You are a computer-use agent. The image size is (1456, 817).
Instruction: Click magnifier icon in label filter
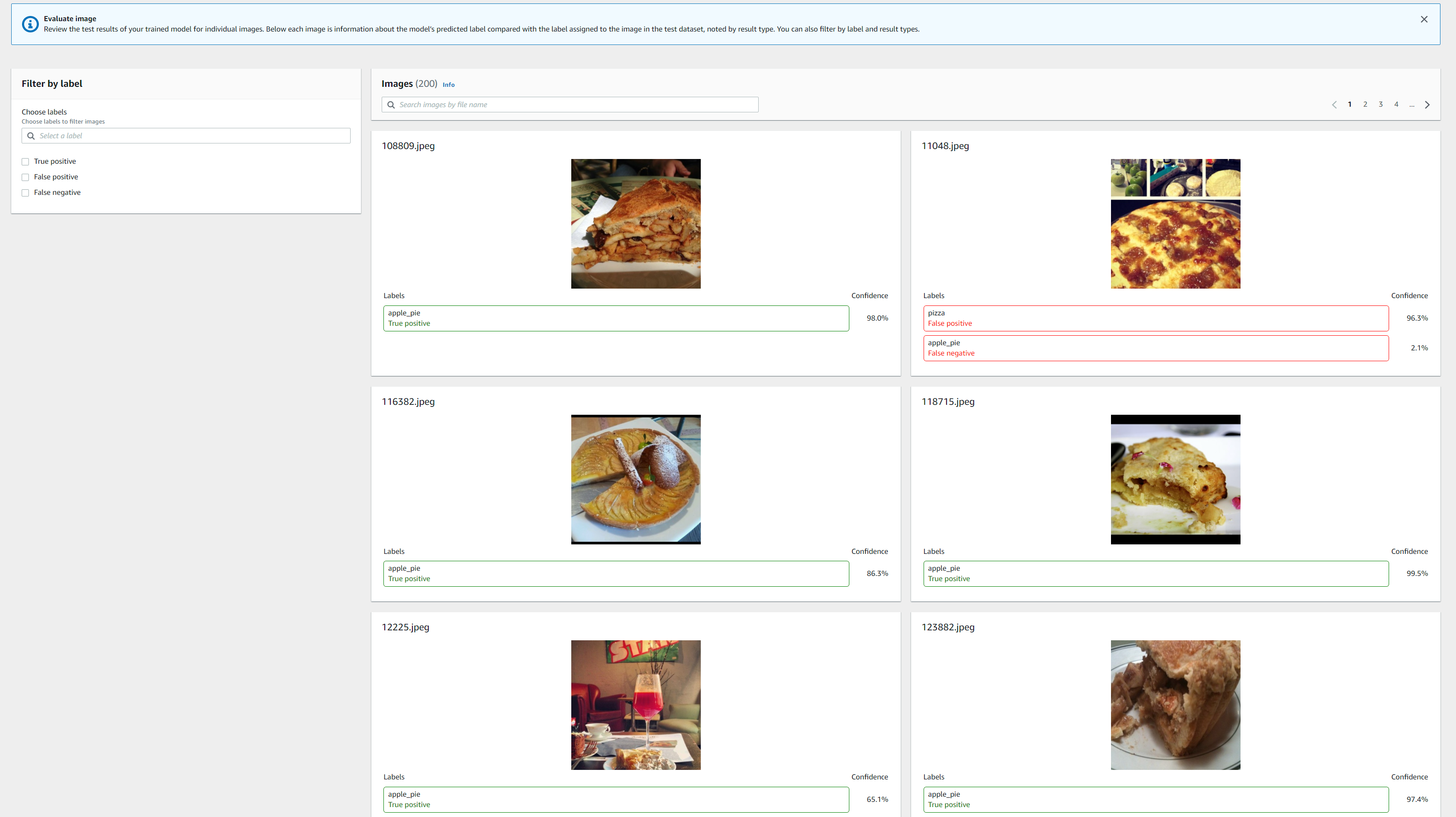pyautogui.click(x=31, y=136)
